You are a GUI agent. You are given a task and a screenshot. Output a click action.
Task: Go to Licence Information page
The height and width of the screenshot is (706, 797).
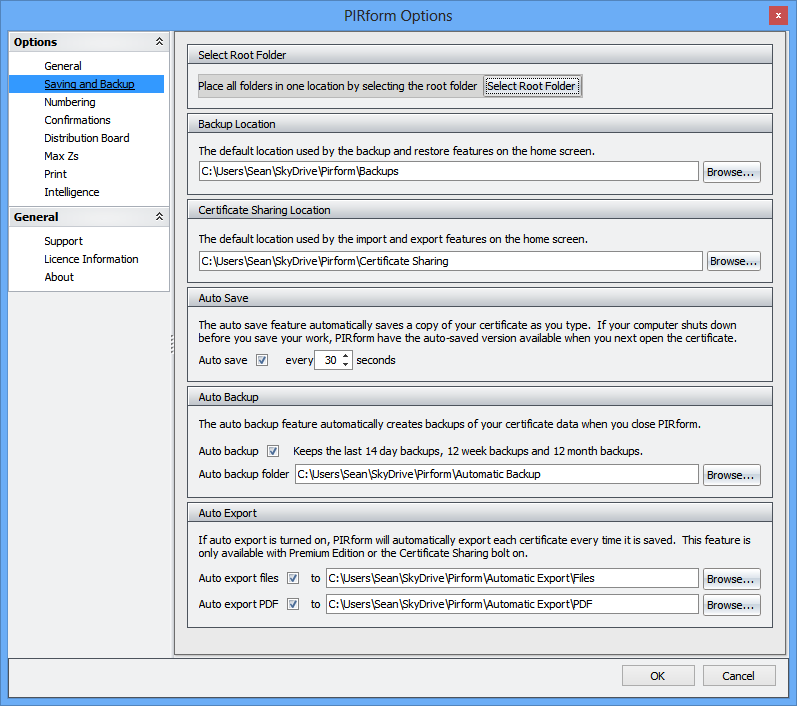click(x=91, y=259)
